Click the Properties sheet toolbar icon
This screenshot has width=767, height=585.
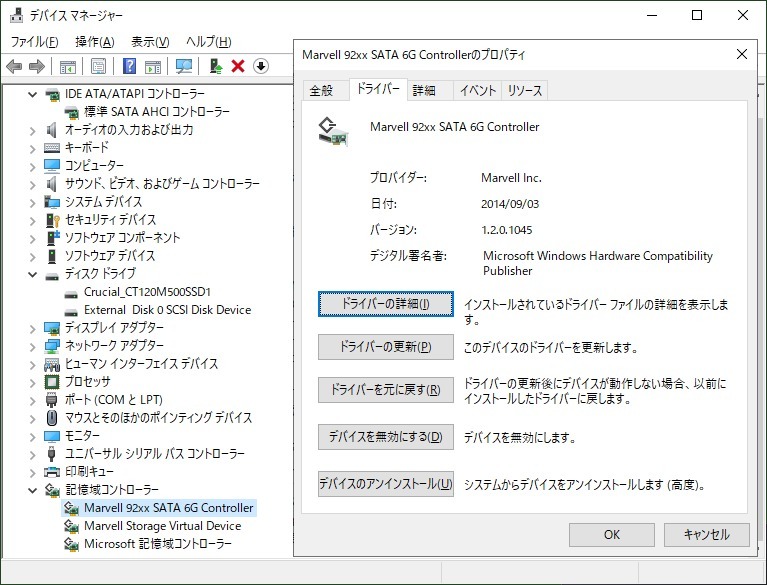click(x=98, y=66)
